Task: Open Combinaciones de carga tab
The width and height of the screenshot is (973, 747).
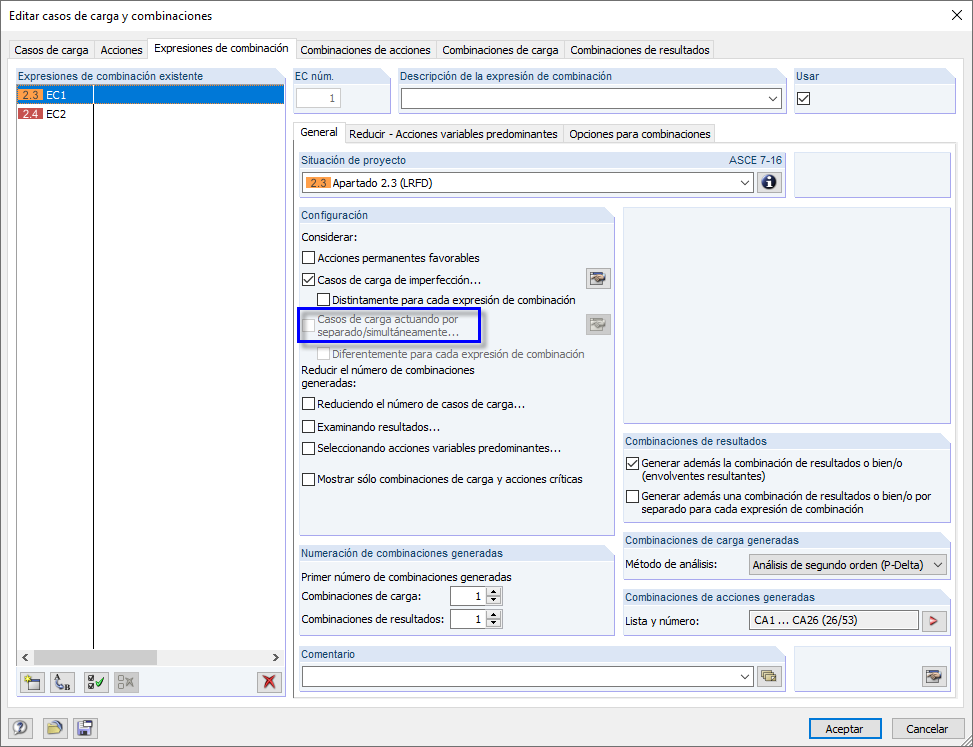Action: click(500, 50)
